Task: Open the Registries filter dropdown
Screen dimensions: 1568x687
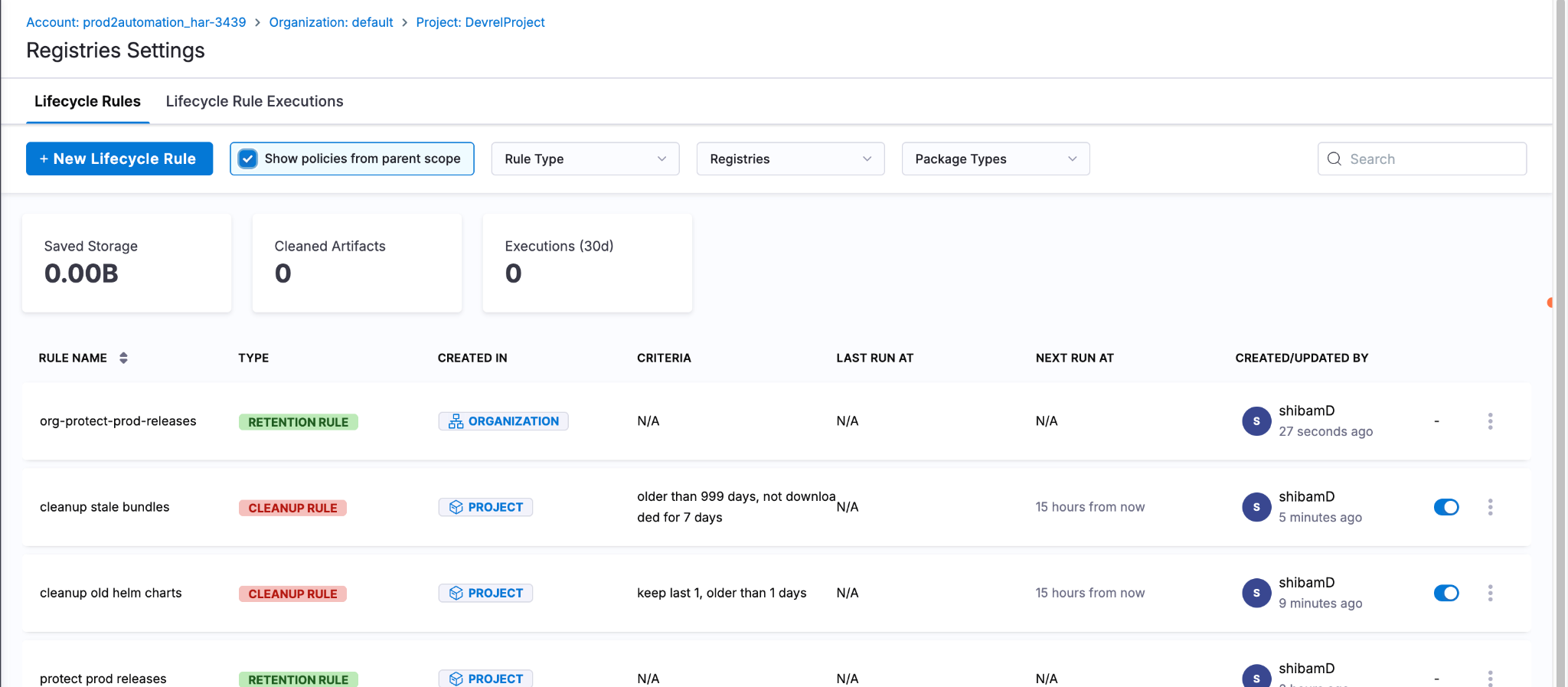Action: point(790,159)
